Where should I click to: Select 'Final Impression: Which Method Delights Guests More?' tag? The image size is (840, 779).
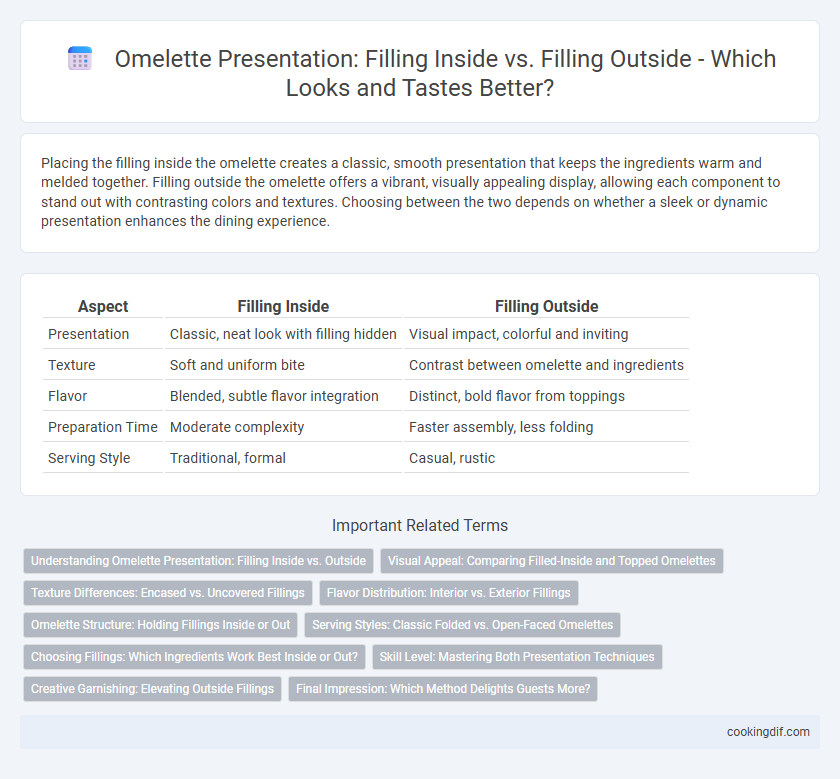click(443, 689)
